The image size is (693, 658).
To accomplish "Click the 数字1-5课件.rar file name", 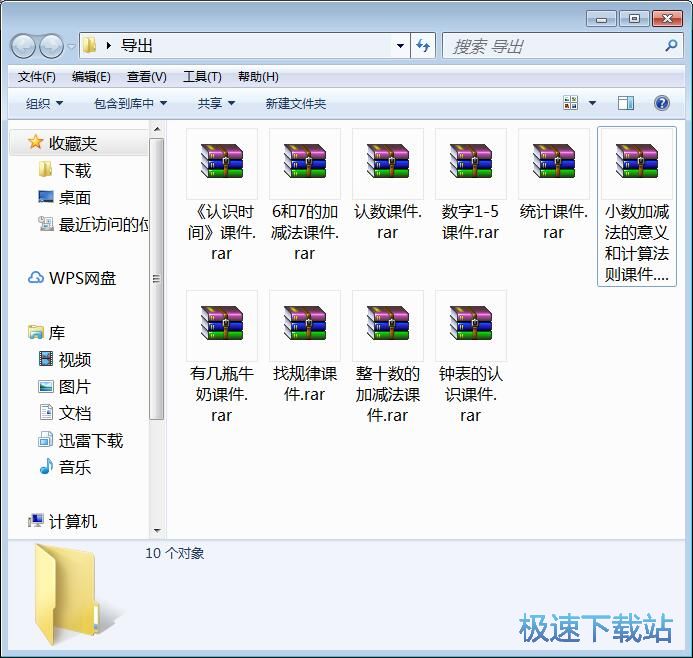I will pyautogui.click(x=471, y=222).
